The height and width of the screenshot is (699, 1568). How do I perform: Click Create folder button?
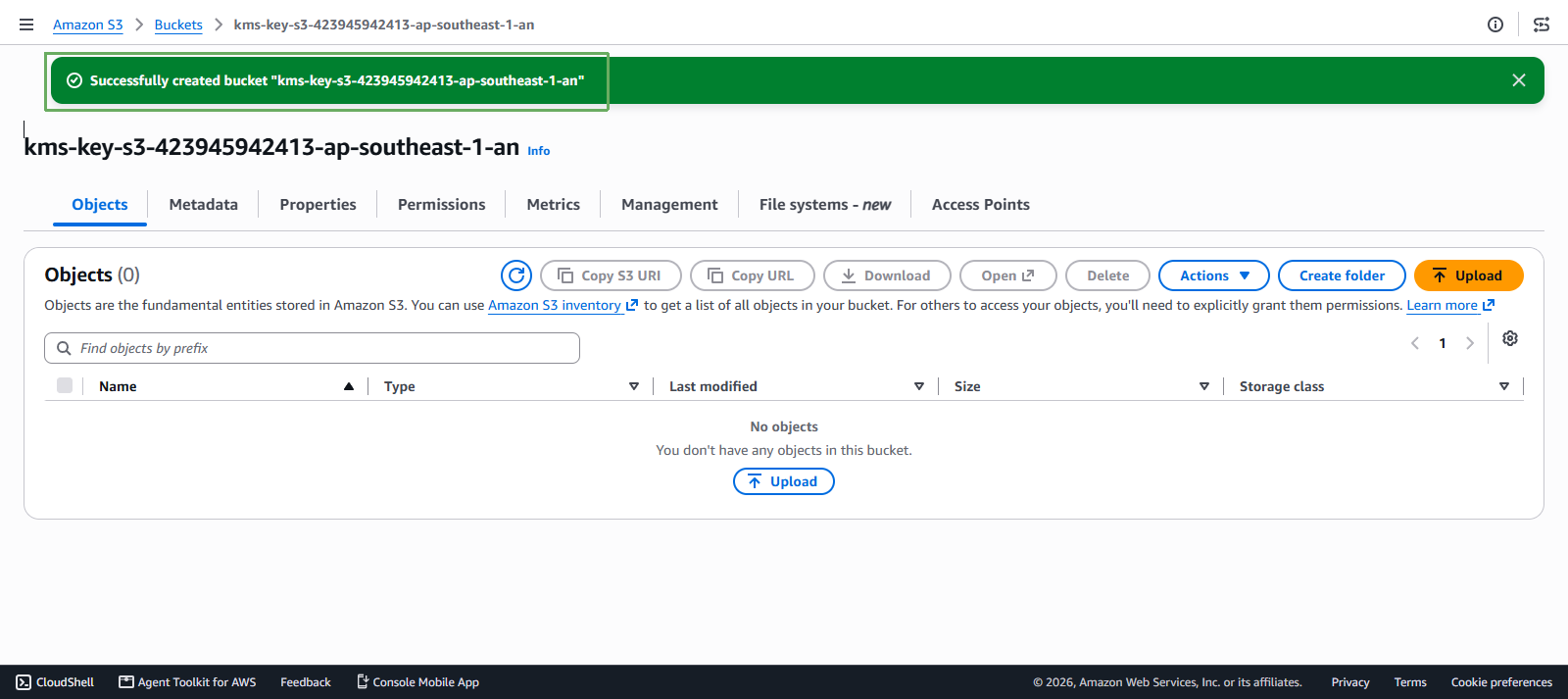pos(1342,275)
